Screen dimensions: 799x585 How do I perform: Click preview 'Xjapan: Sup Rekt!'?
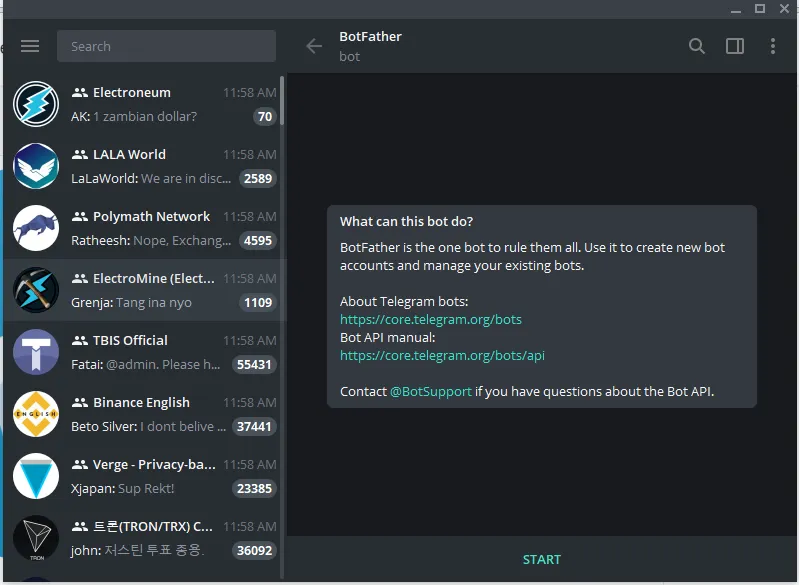pos(122,489)
